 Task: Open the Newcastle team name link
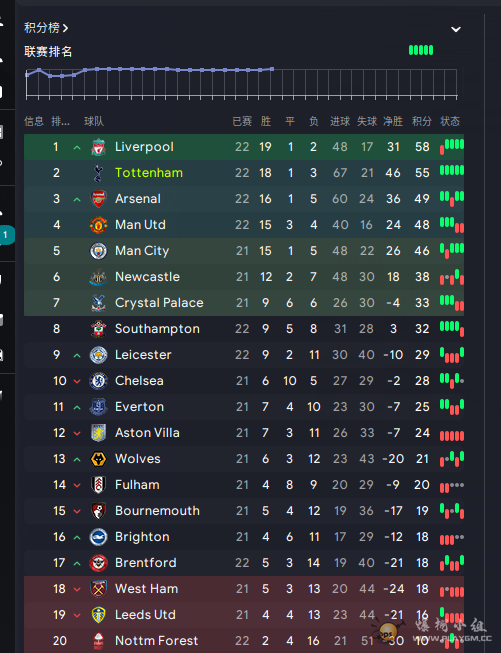coord(147,277)
